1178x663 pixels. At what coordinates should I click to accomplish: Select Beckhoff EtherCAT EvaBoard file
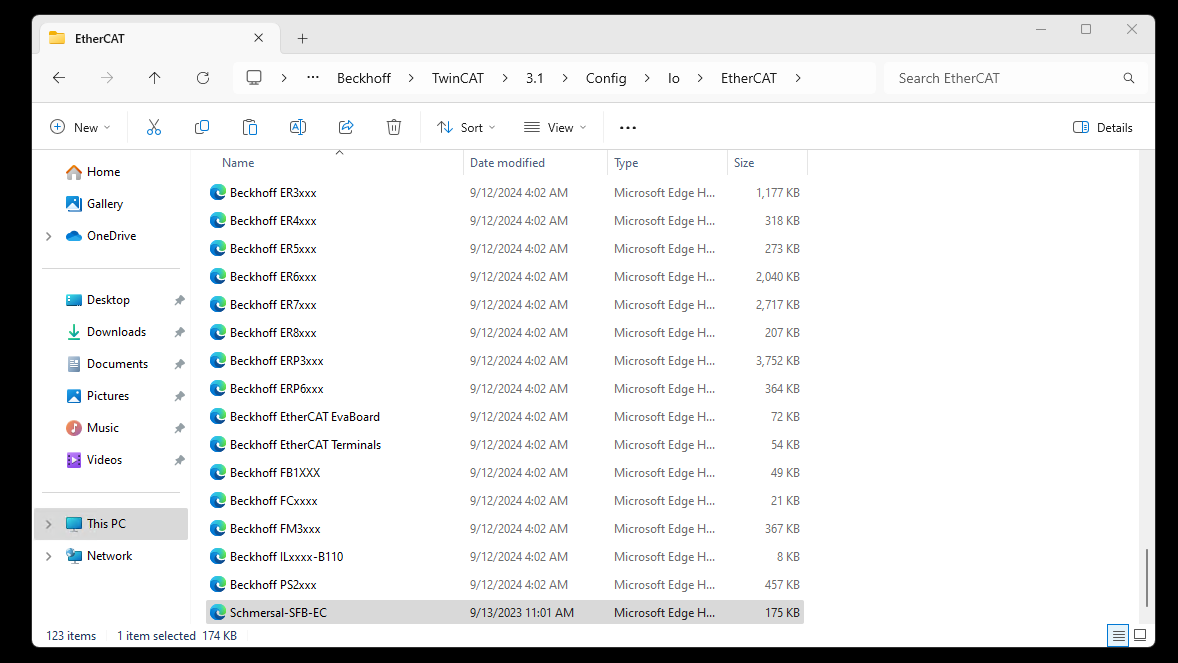coord(505,416)
